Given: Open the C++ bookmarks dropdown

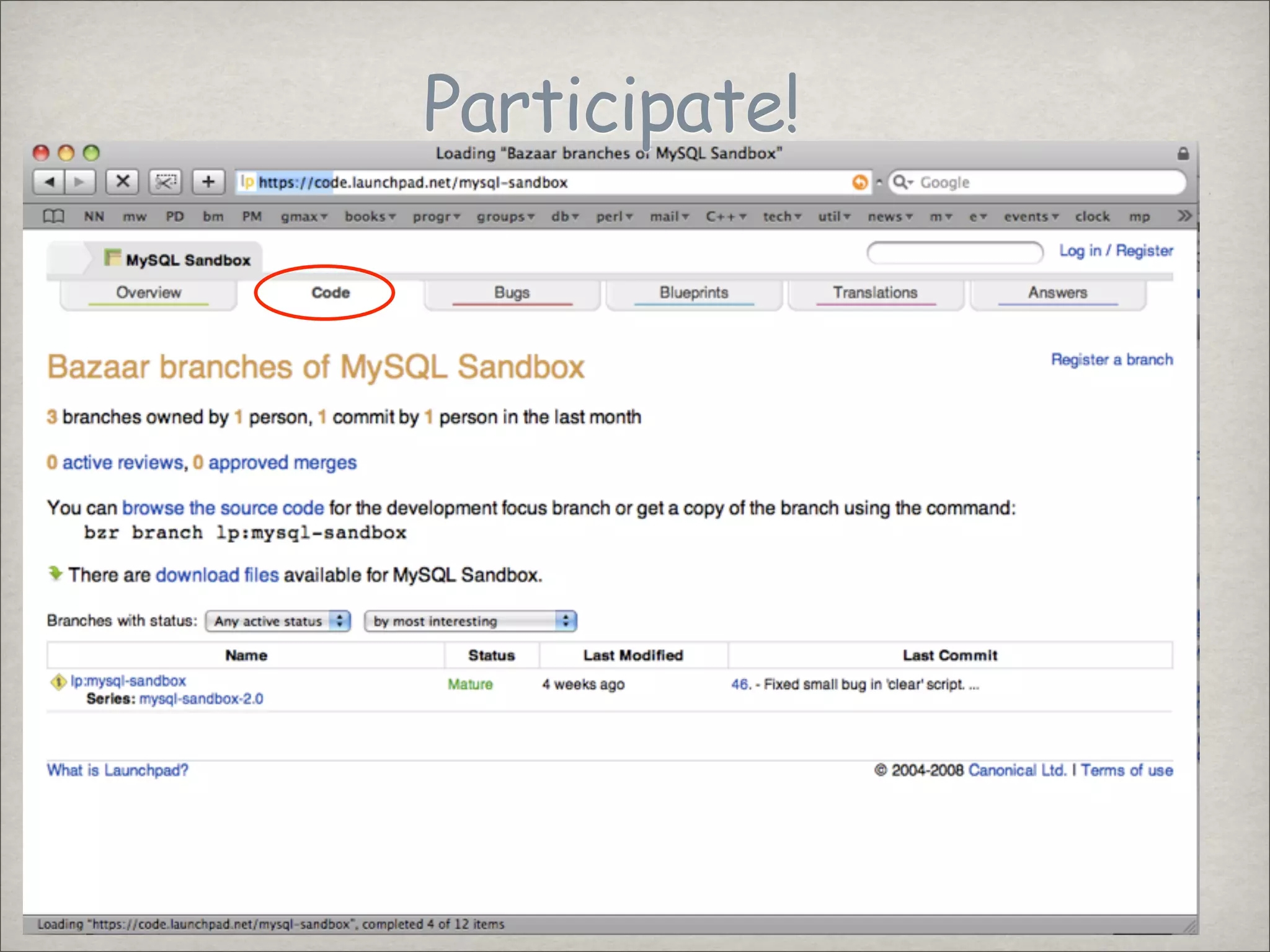Looking at the screenshot, I should click(x=726, y=216).
